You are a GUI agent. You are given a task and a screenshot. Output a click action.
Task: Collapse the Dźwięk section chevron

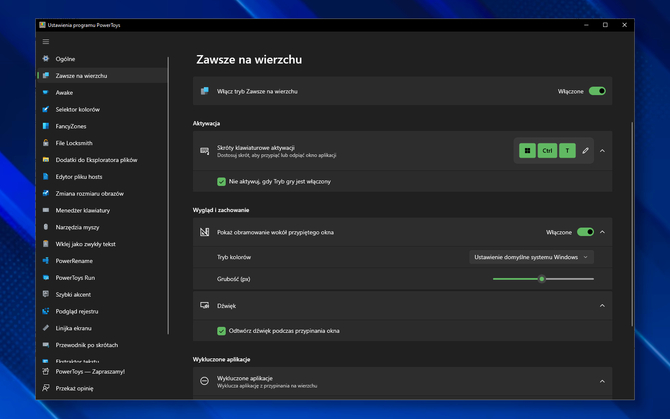pyautogui.click(x=602, y=305)
